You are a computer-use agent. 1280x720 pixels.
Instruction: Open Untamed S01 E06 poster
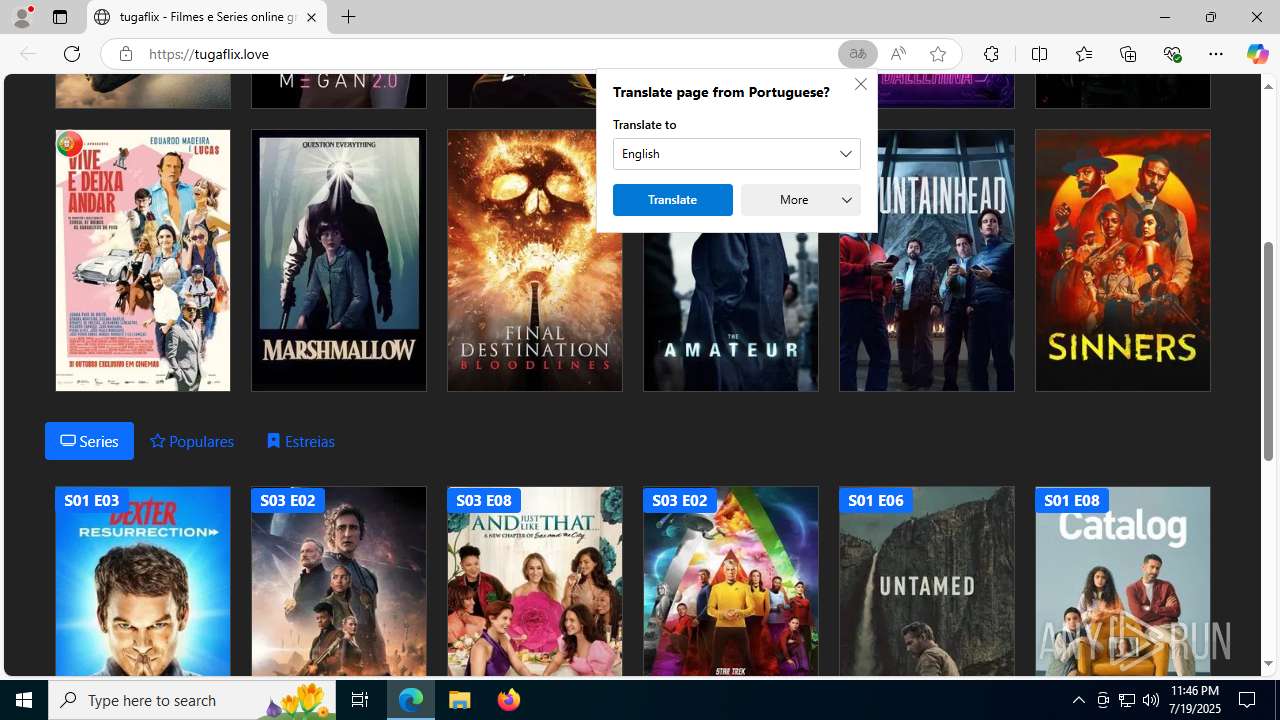coord(927,581)
